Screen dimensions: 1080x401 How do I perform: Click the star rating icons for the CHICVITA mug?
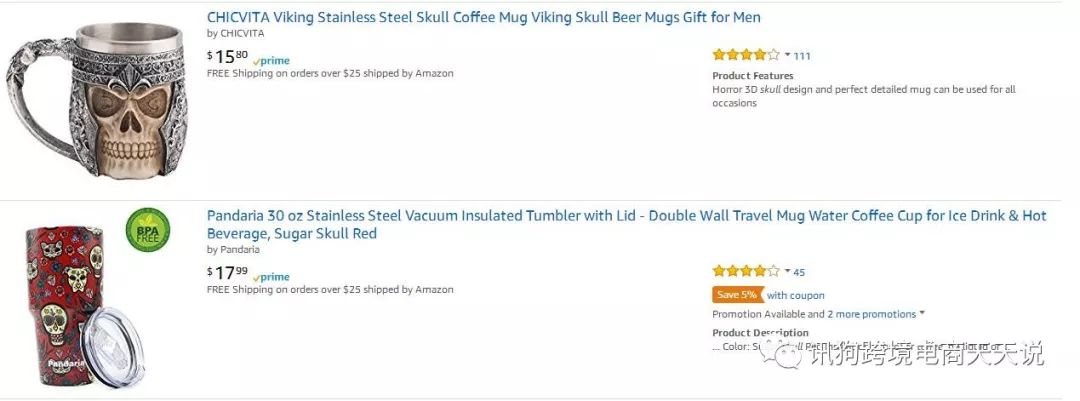745,55
